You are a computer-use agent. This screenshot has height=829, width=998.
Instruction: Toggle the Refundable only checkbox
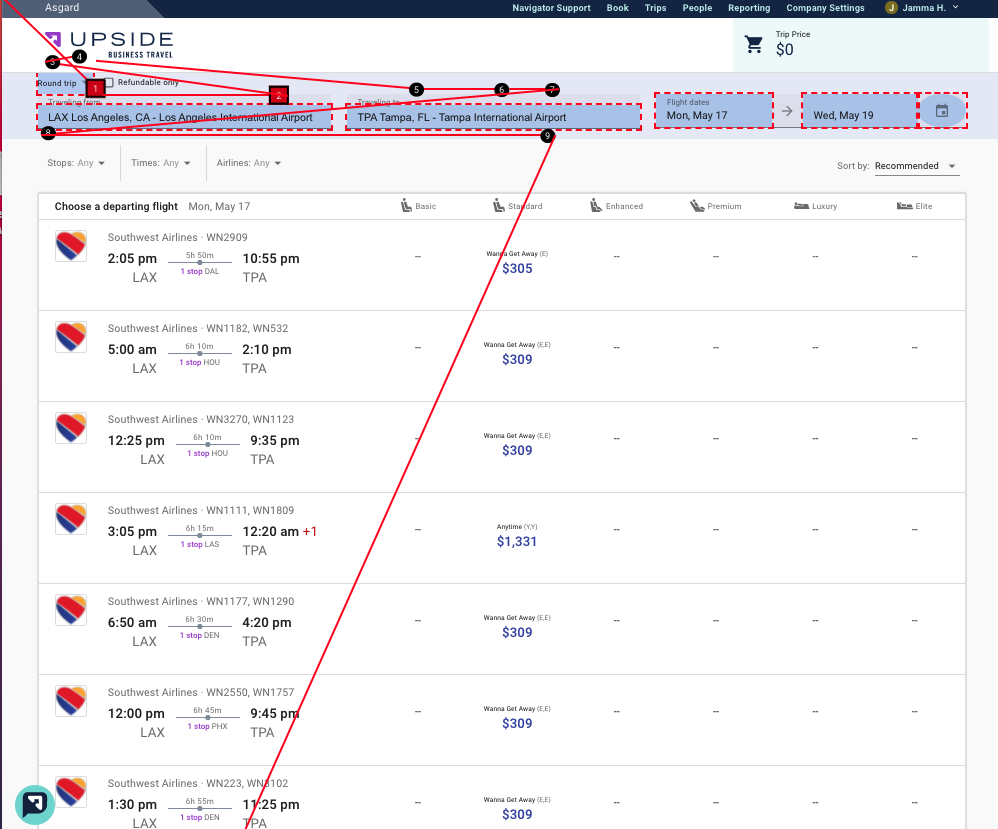[x=109, y=82]
